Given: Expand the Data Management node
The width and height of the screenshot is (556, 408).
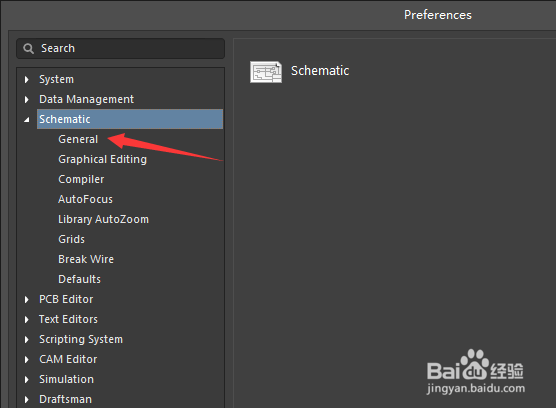Looking at the screenshot, I should click(x=27, y=100).
